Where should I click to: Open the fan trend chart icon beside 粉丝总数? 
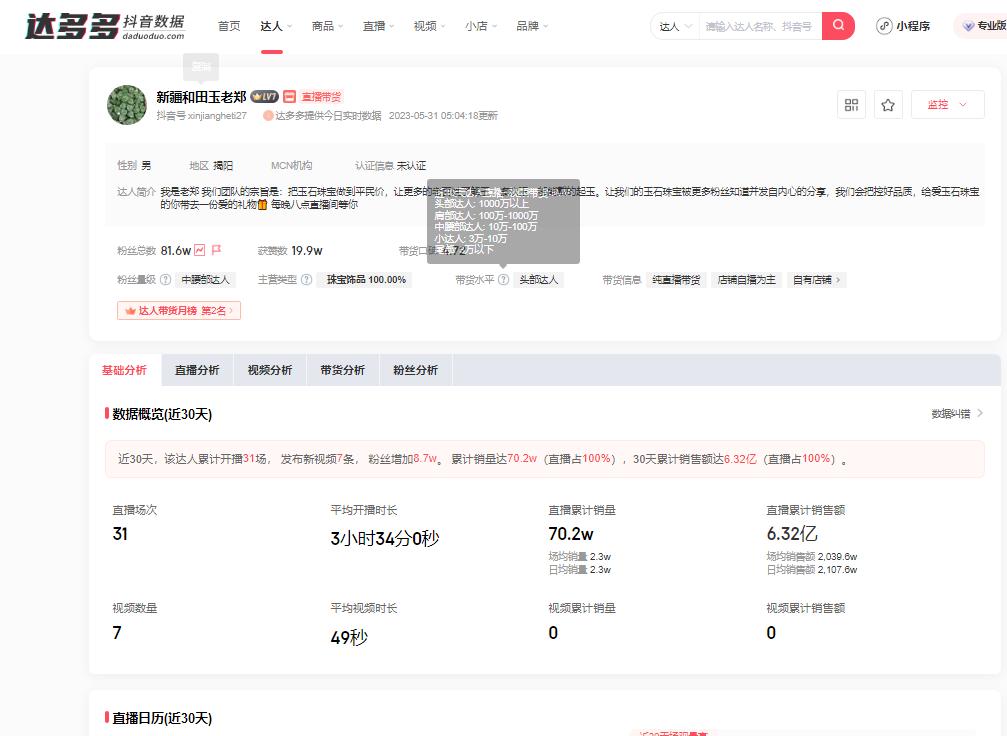pos(199,249)
